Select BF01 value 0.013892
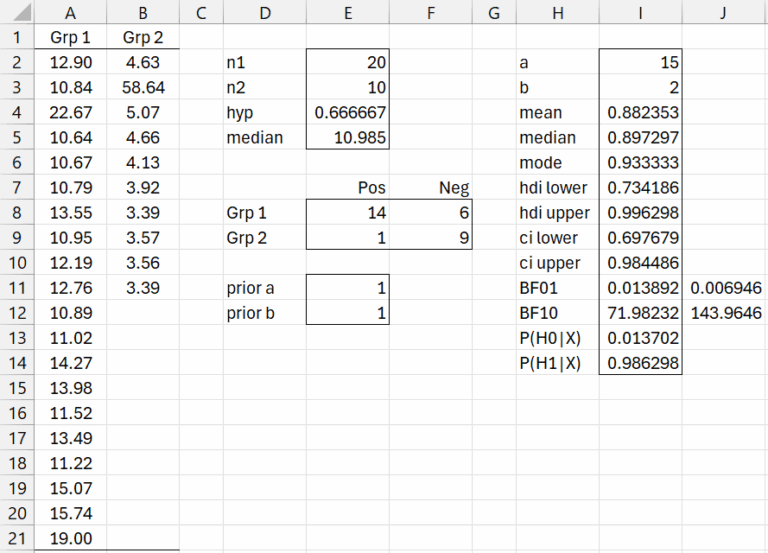This screenshot has height=553, width=768. click(640, 288)
